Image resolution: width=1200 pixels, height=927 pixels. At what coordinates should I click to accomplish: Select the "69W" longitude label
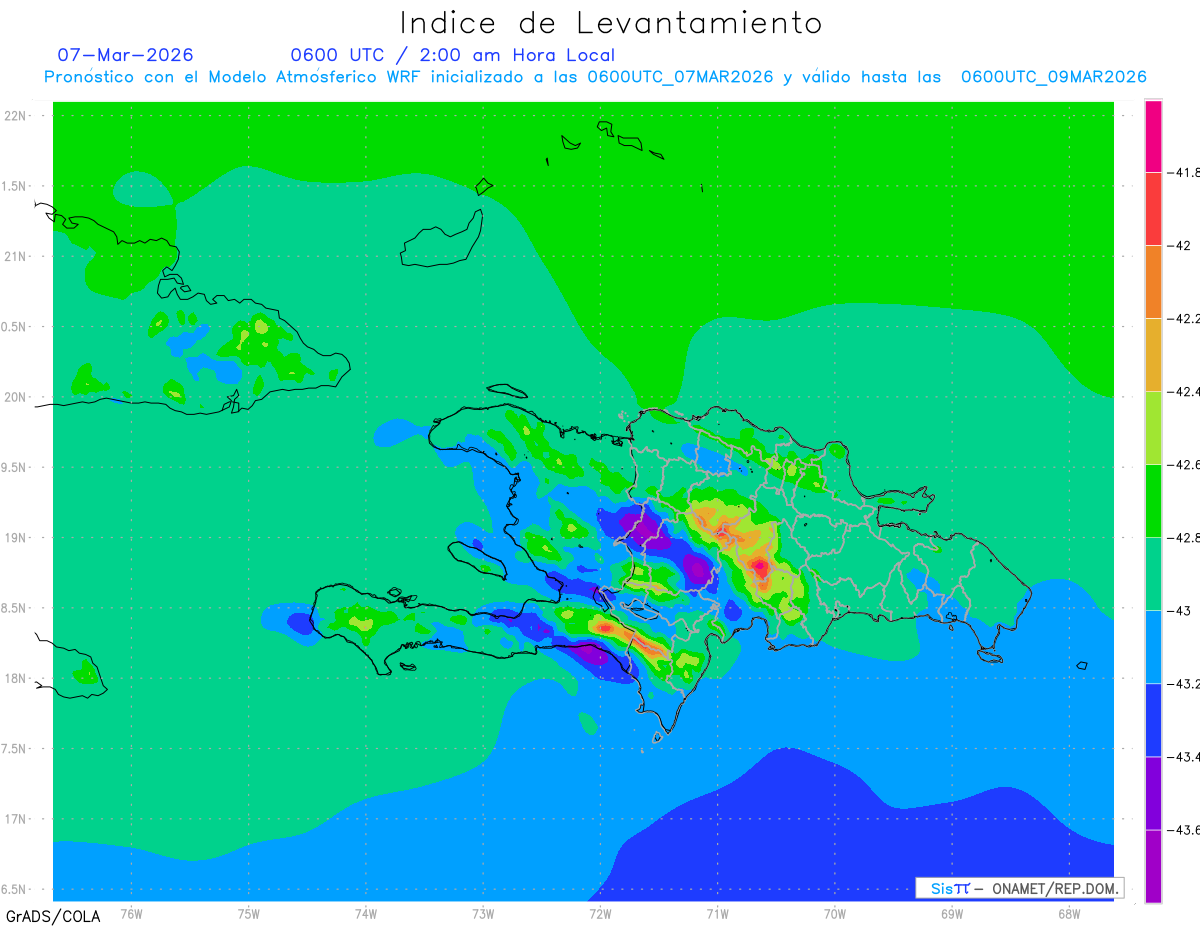tap(951, 913)
